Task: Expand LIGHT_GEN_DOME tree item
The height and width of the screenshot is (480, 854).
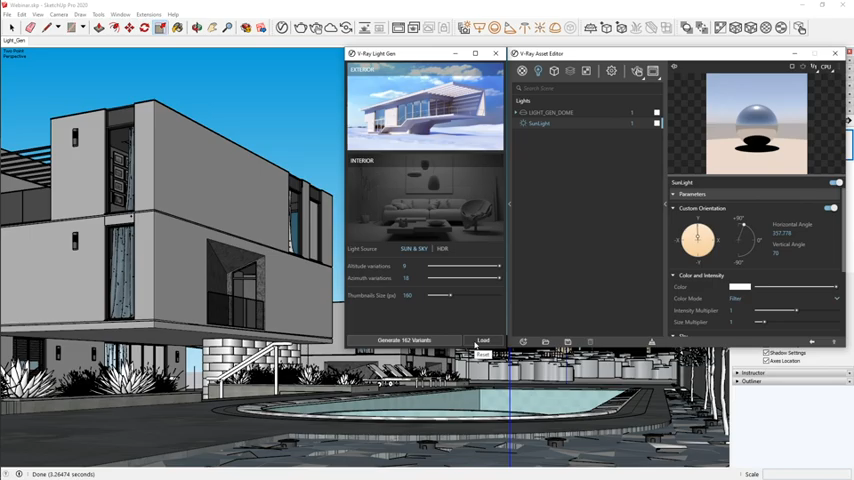Action: click(x=516, y=112)
